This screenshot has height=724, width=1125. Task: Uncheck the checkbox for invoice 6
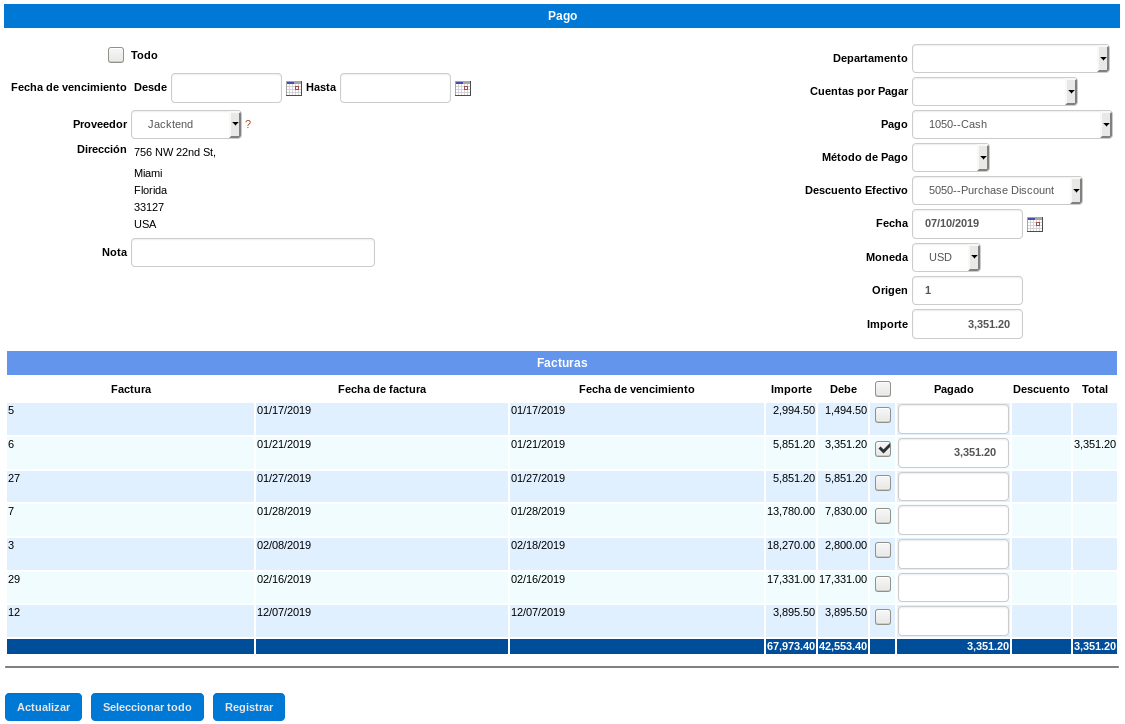coord(883,449)
